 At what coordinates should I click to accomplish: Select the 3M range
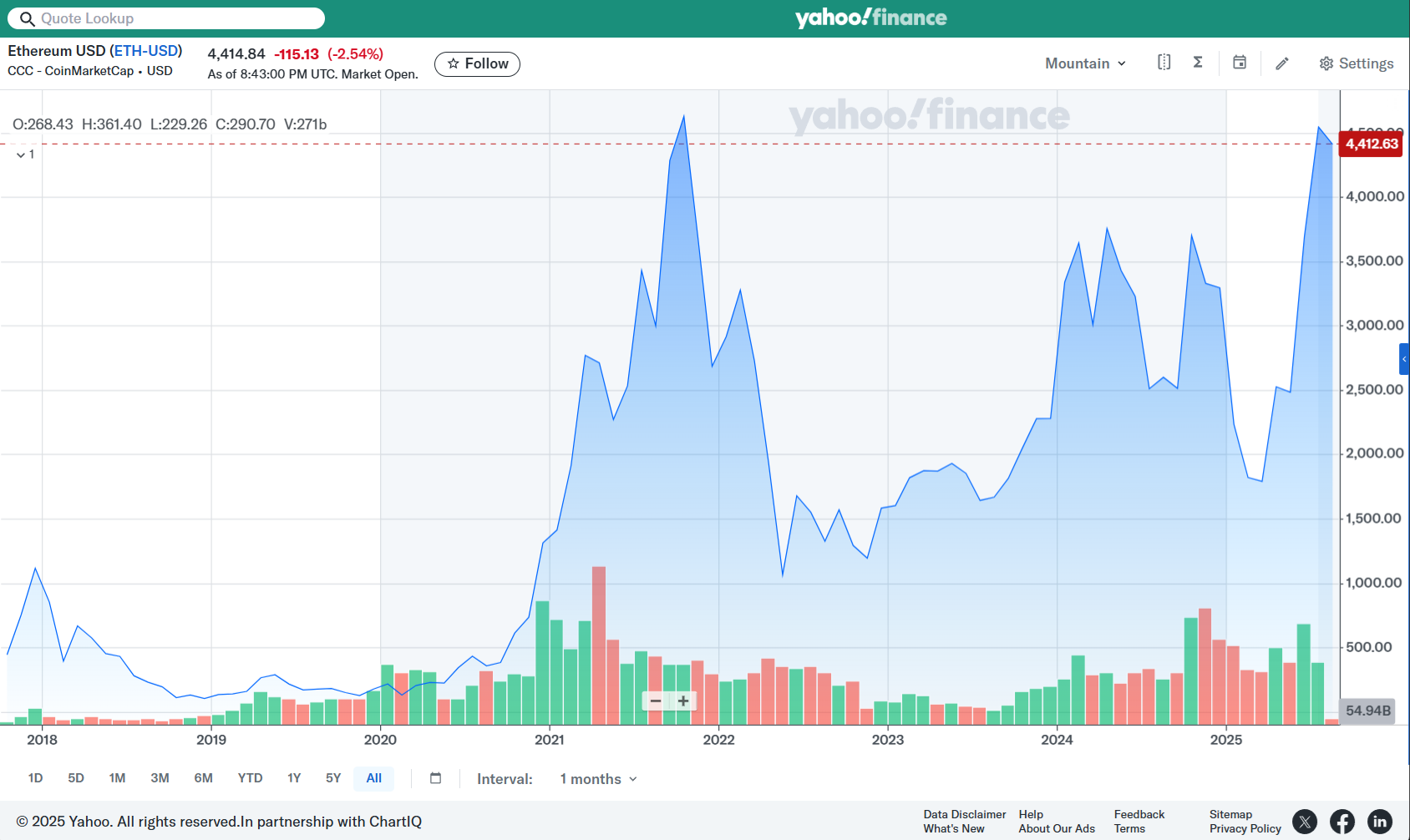pos(160,778)
